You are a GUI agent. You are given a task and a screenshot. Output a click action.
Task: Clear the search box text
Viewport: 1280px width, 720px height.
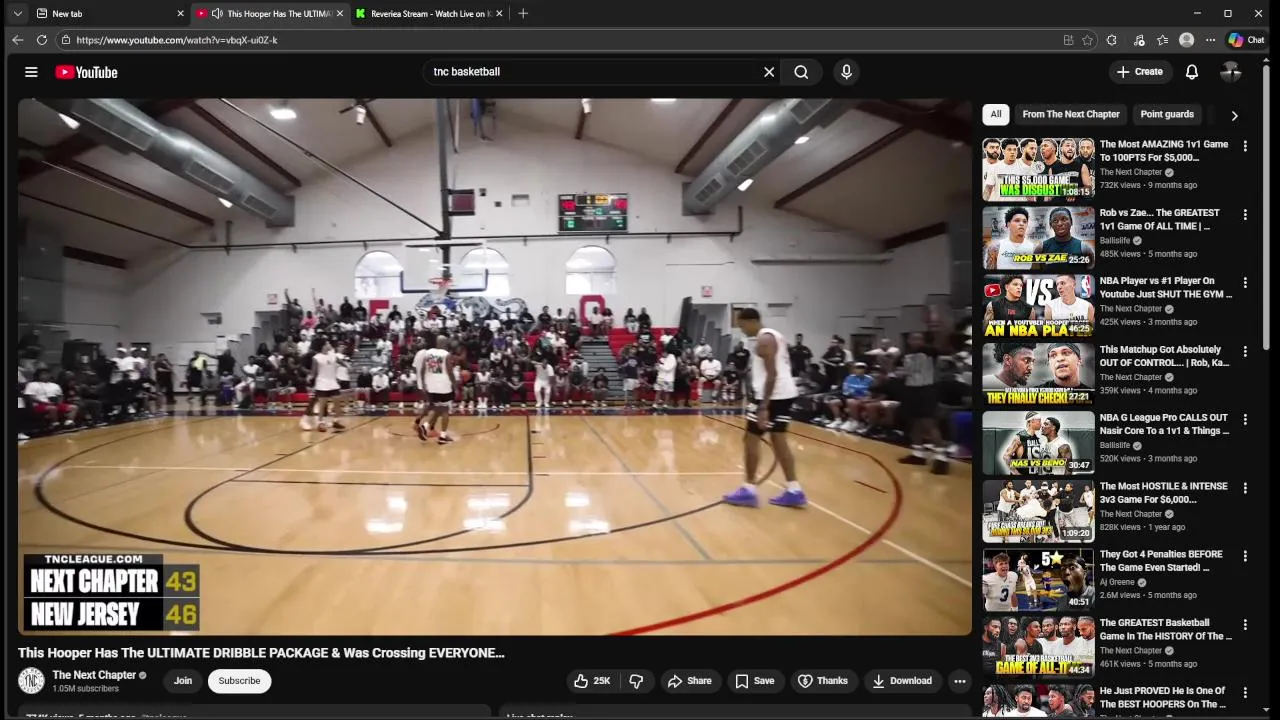[769, 72]
